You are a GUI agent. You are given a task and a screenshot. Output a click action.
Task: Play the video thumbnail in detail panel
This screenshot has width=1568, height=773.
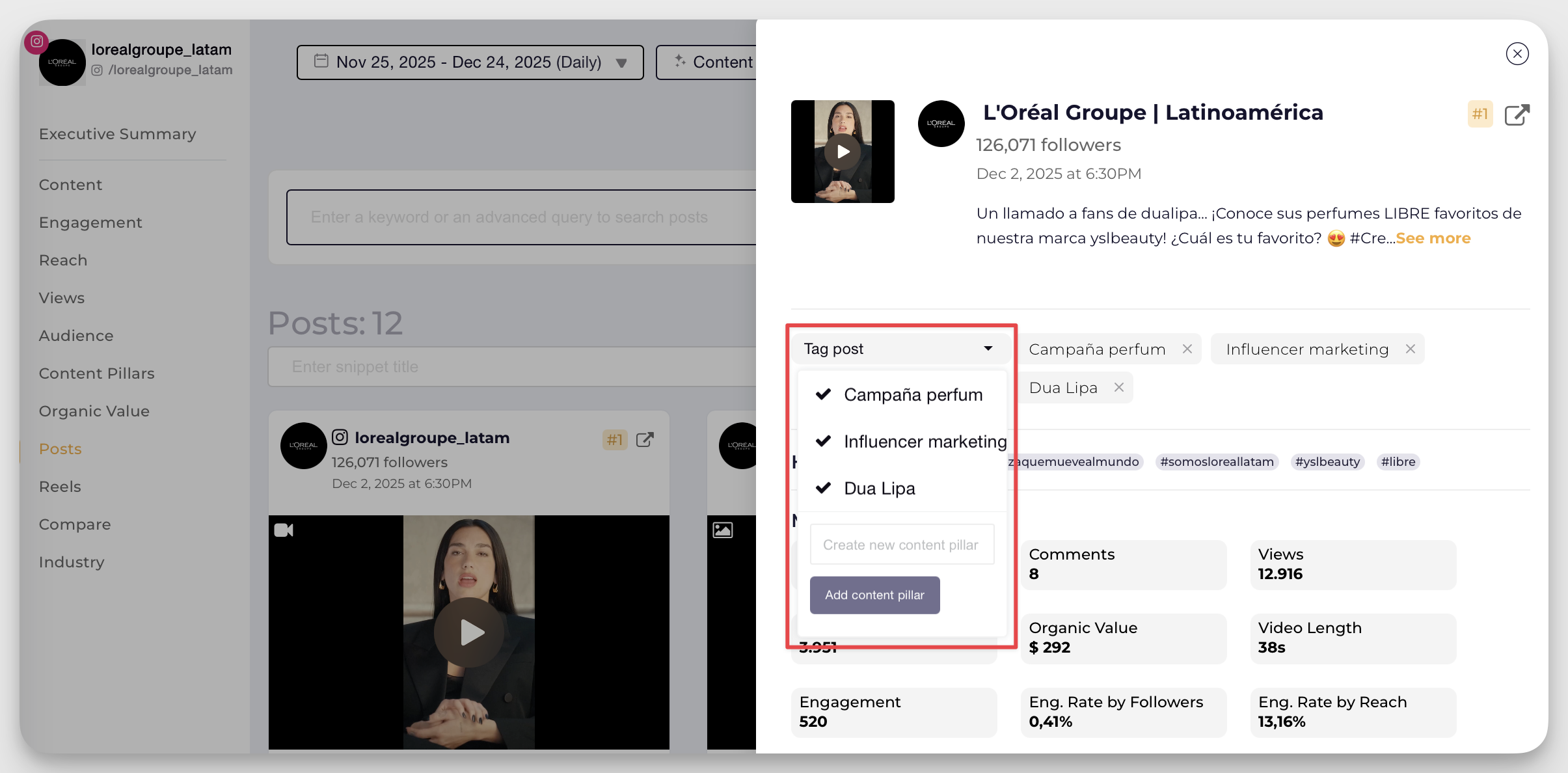[x=843, y=152]
